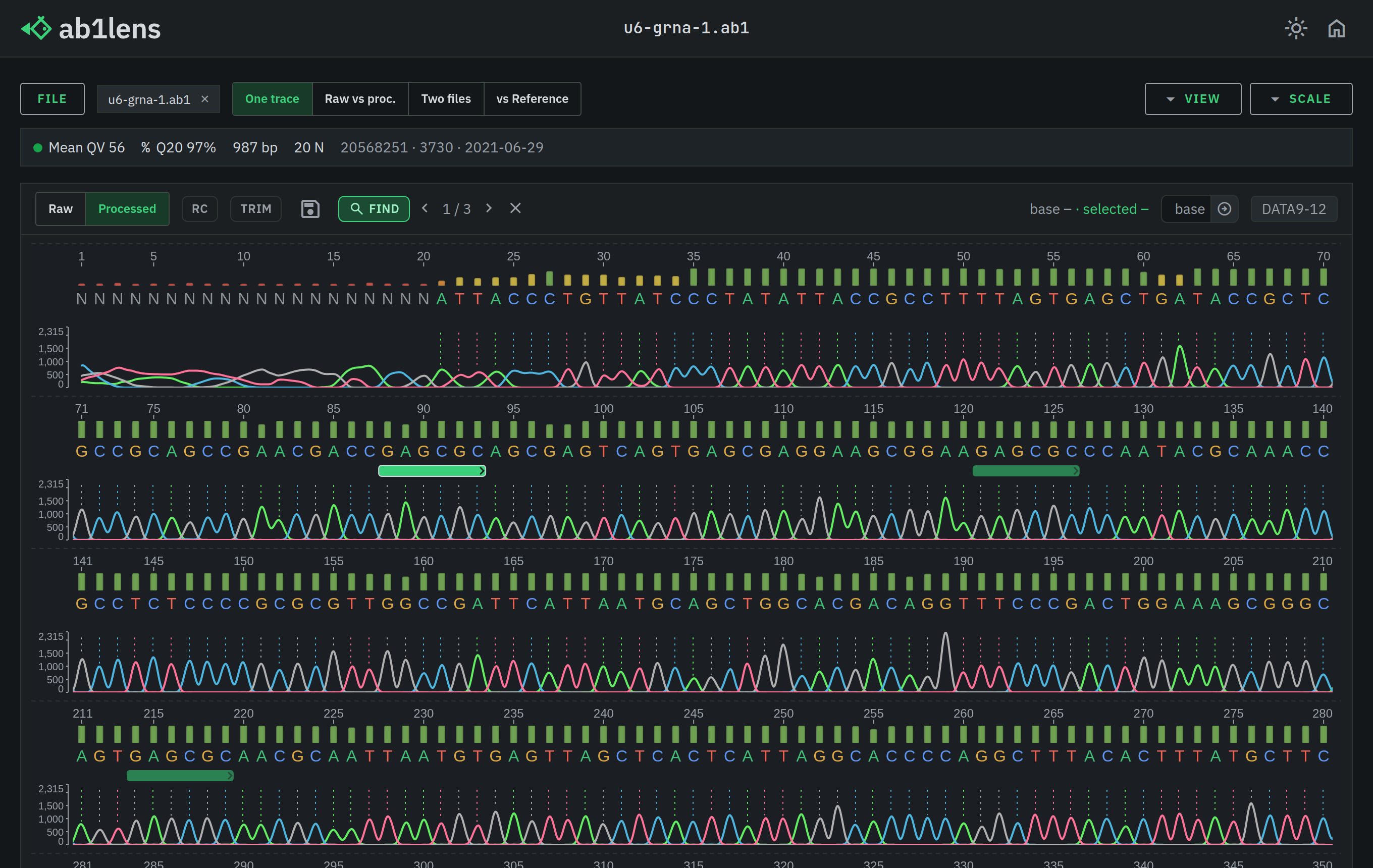Expand the SCALE dropdown
This screenshot has height=868, width=1373.
point(1301,98)
